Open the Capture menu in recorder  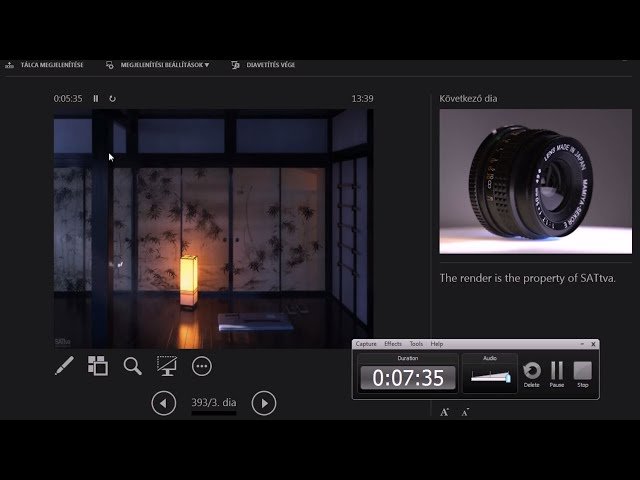[366, 344]
